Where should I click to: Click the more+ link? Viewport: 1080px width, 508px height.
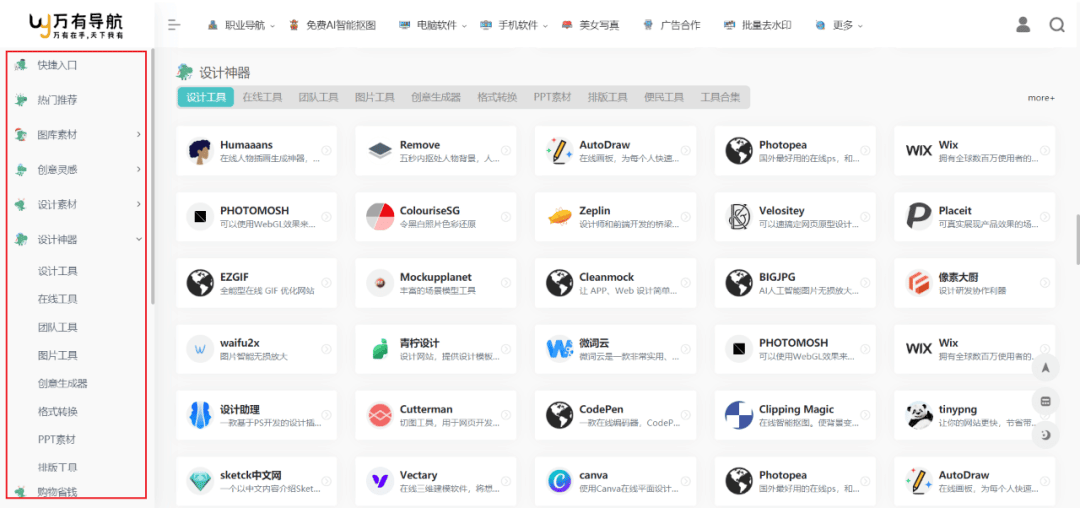[1040, 98]
